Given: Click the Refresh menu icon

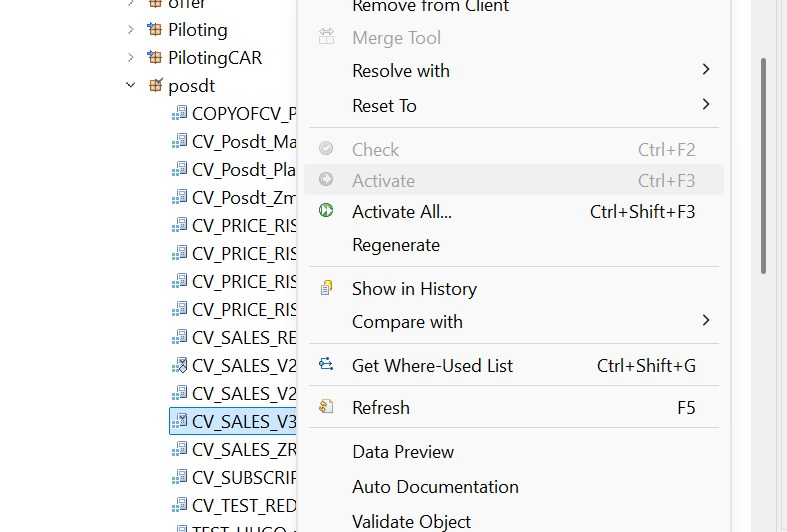Looking at the screenshot, I should [x=326, y=407].
